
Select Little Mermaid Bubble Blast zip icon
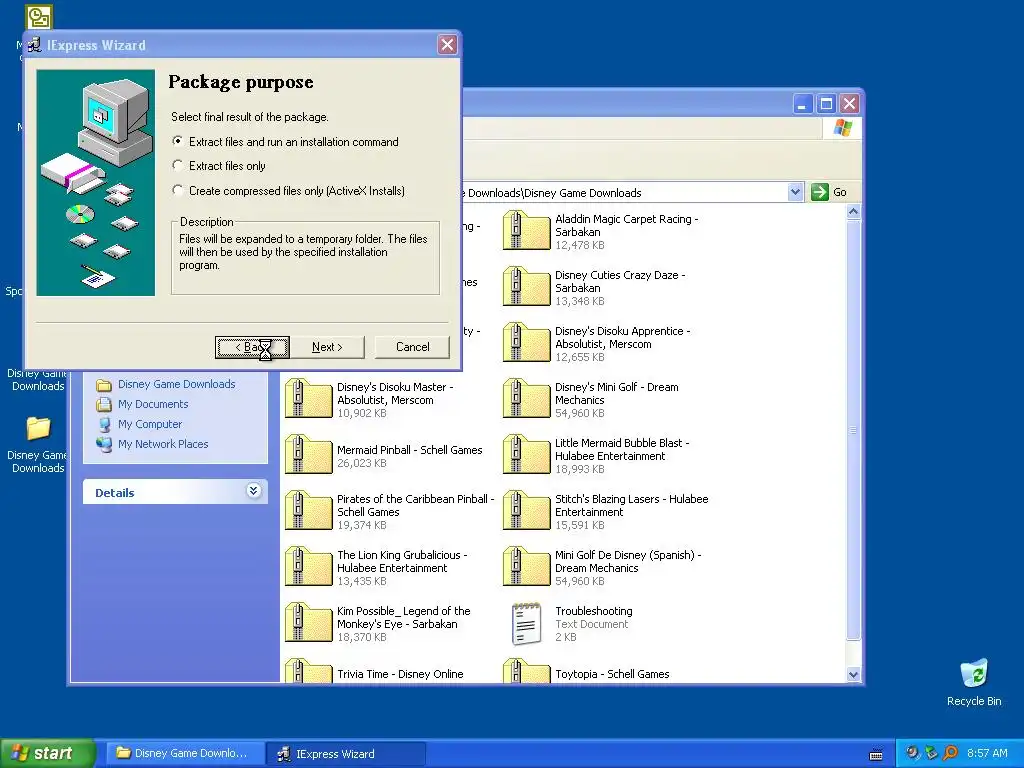[x=526, y=455]
